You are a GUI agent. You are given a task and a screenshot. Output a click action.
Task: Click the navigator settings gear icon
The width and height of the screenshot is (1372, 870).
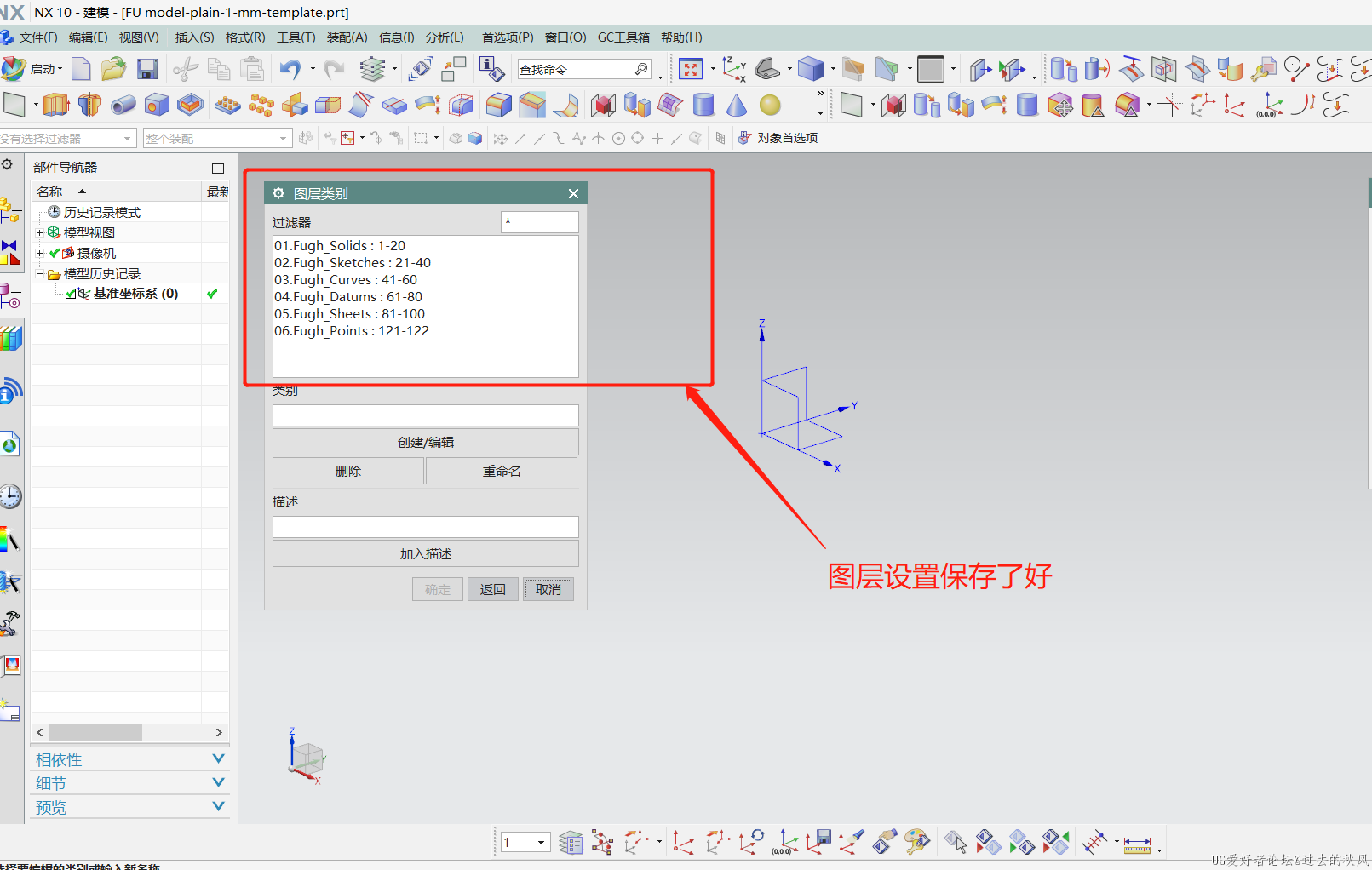tap(7, 164)
